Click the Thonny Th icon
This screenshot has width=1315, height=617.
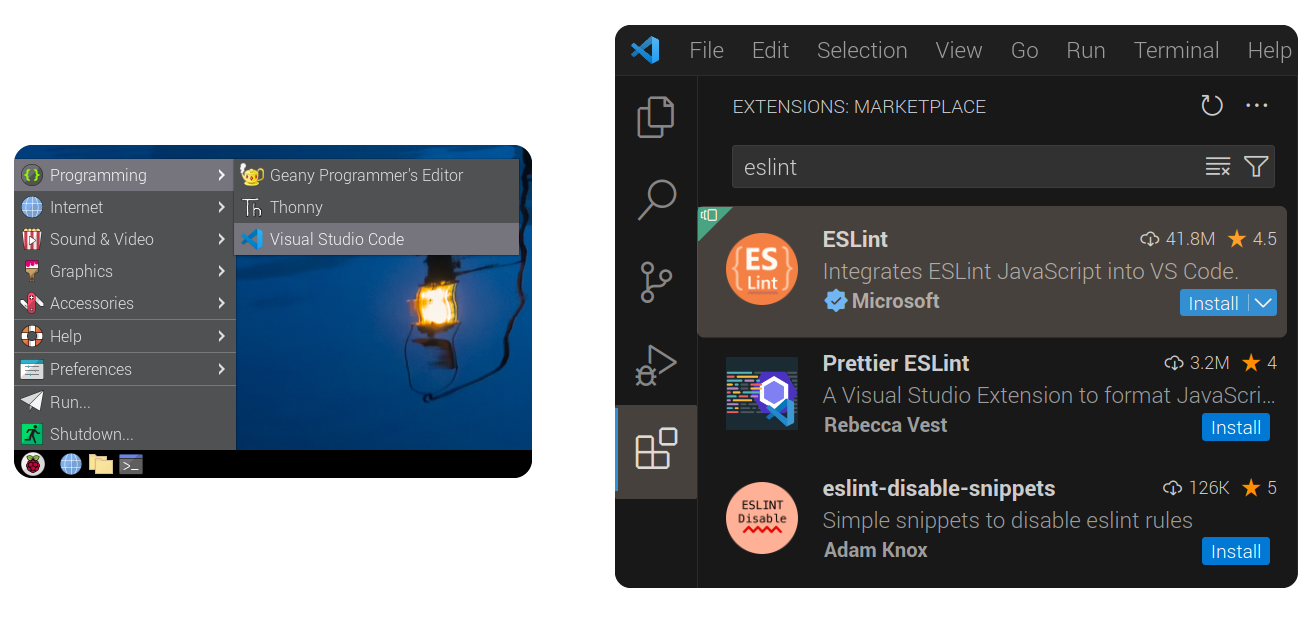point(252,207)
